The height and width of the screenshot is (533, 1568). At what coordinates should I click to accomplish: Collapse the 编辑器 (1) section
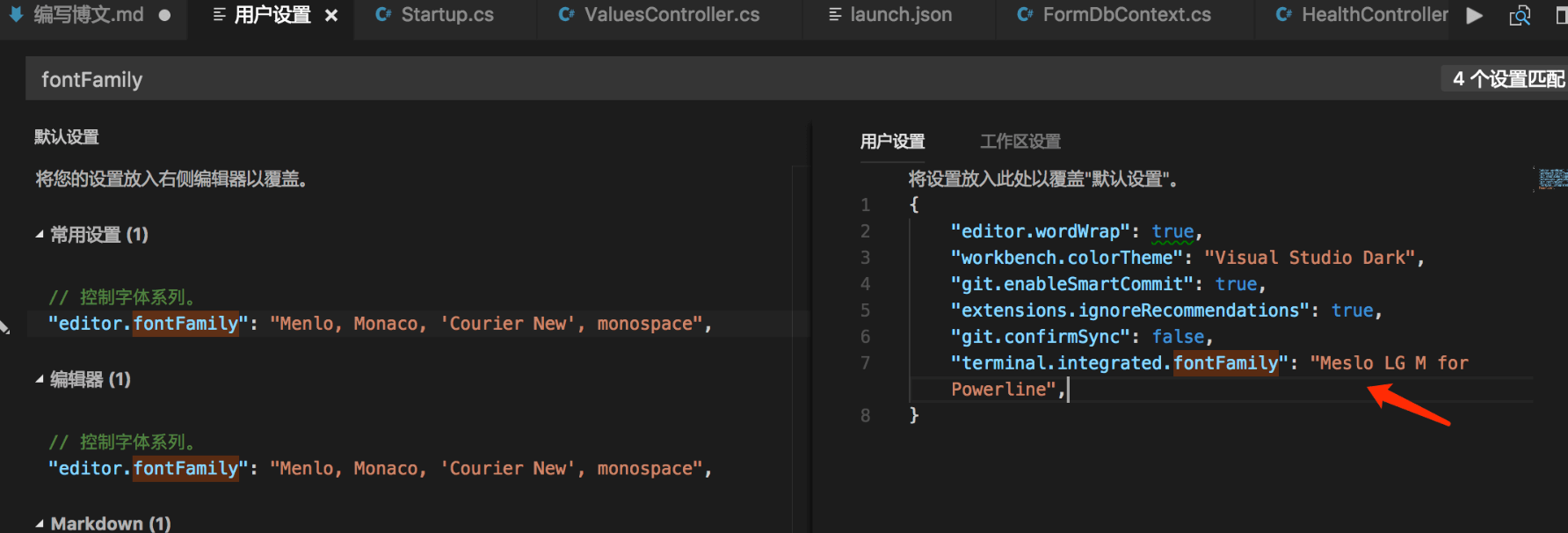[x=40, y=379]
